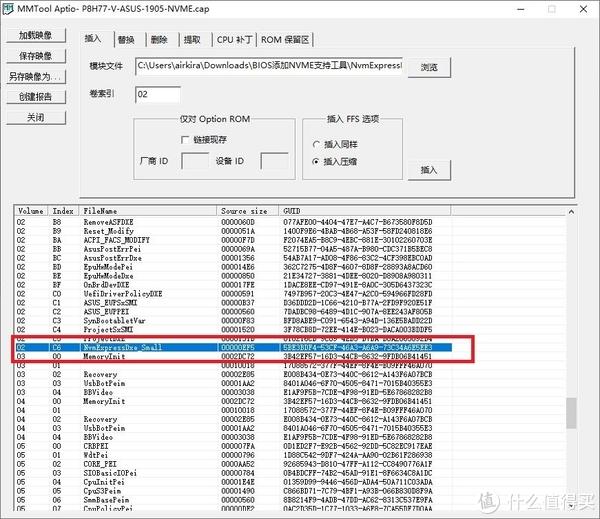
Task: Select the SmmBasePeim row
Action: click(233, 500)
